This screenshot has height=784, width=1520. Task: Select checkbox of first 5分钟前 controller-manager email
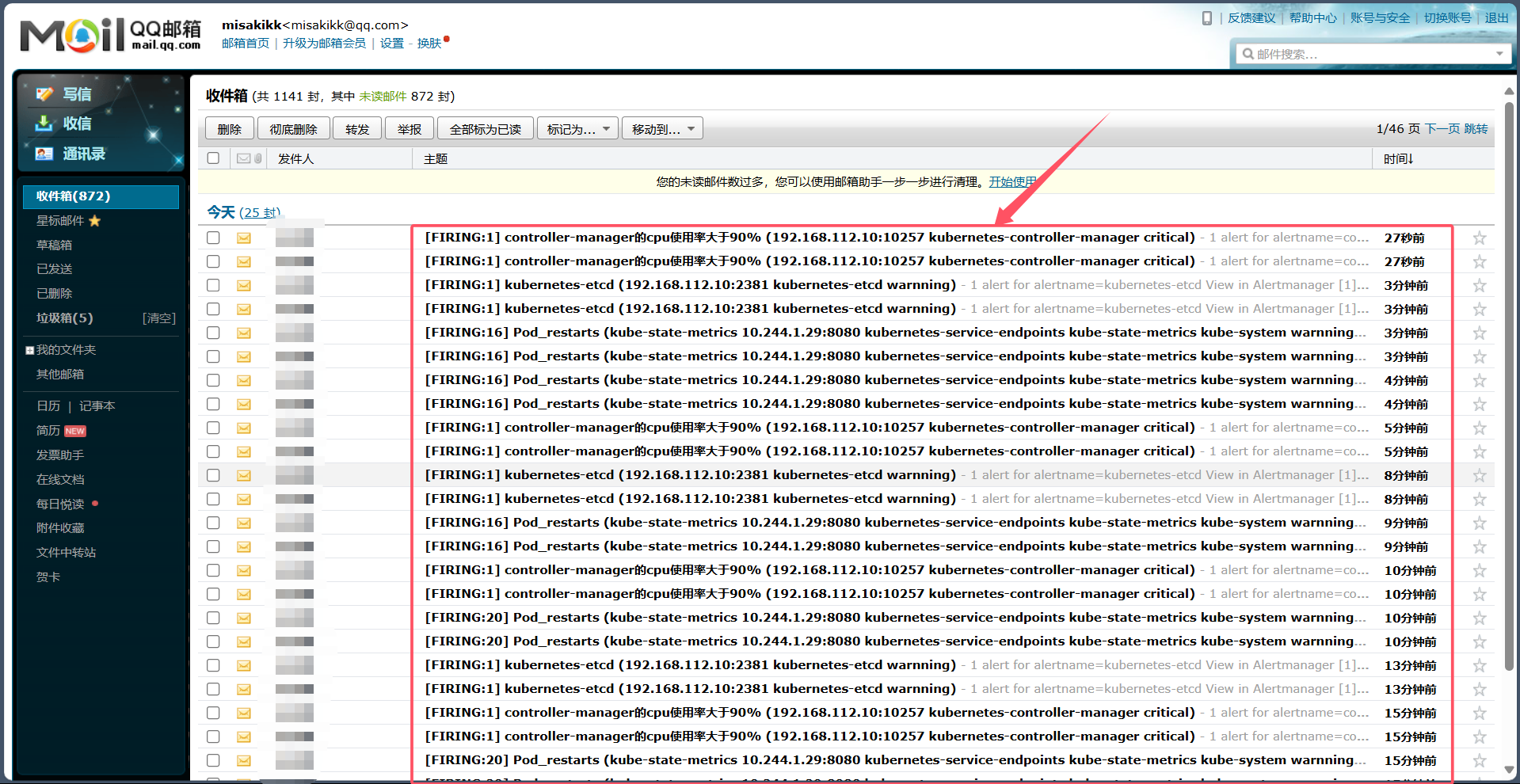click(213, 428)
